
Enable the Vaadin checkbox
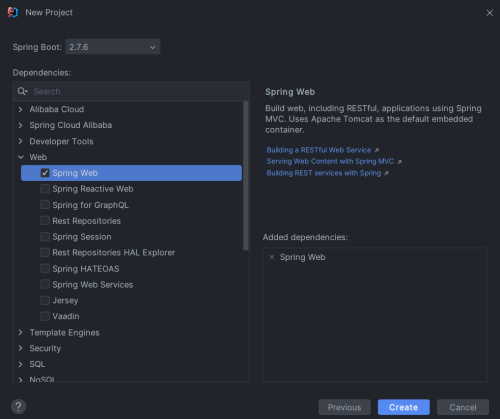(45, 316)
